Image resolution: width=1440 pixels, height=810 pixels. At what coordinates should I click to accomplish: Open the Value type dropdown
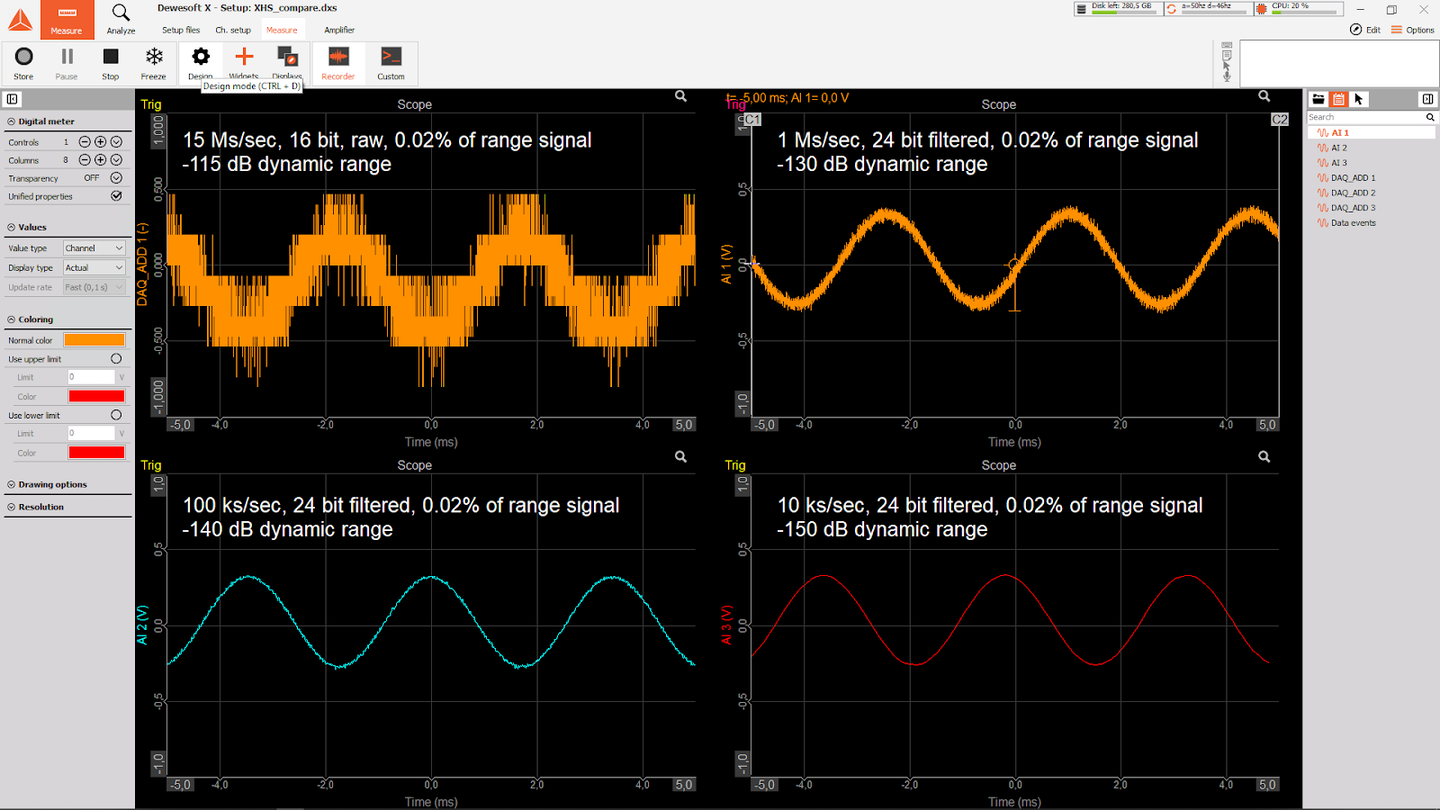[x=93, y=247]
